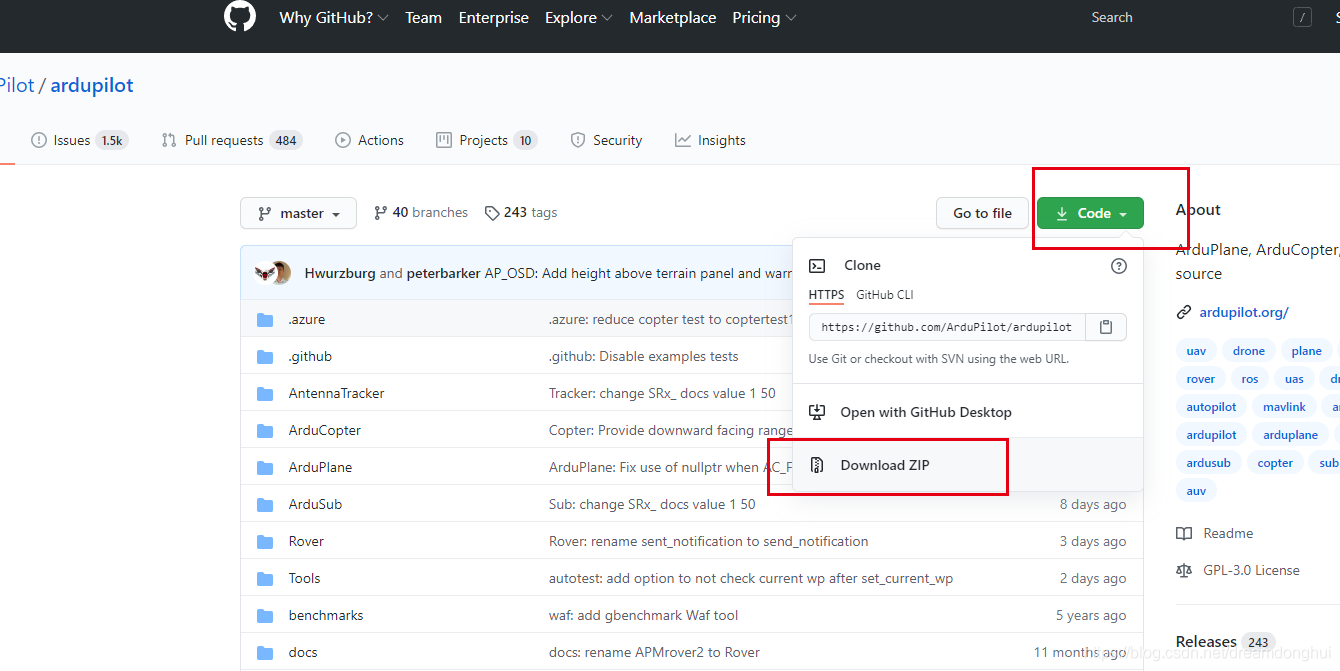Click the book icon beside Readme

(x=1184, y=534)
